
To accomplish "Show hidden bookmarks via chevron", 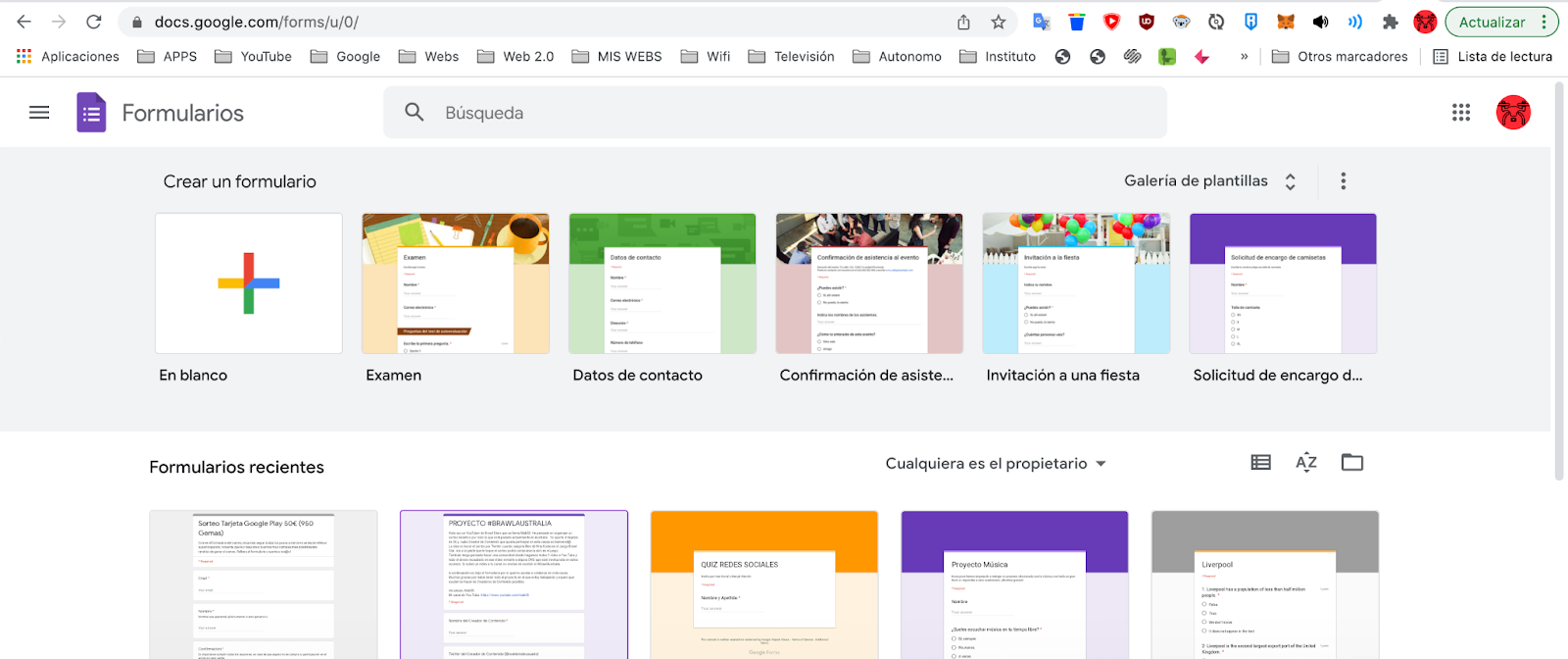I will click(1244, 57).
